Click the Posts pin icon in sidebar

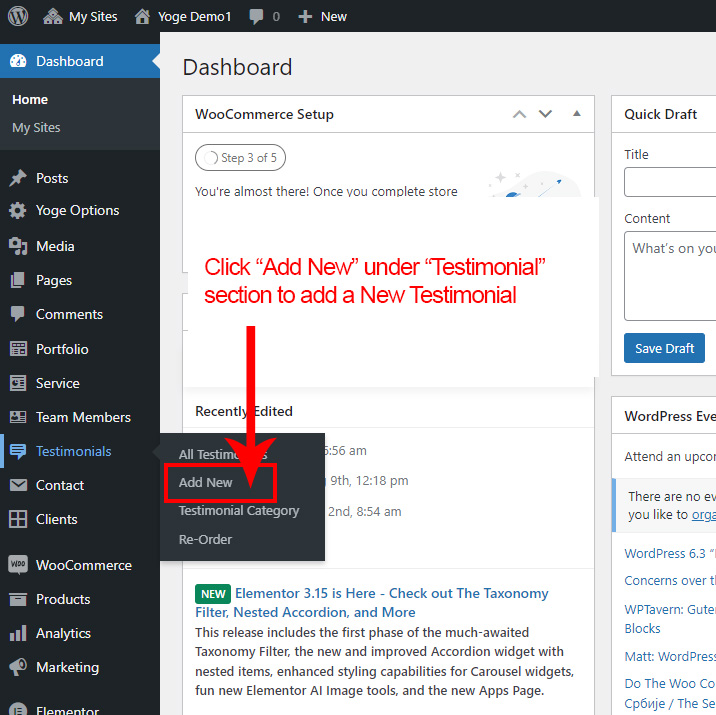tap(18, 178)
